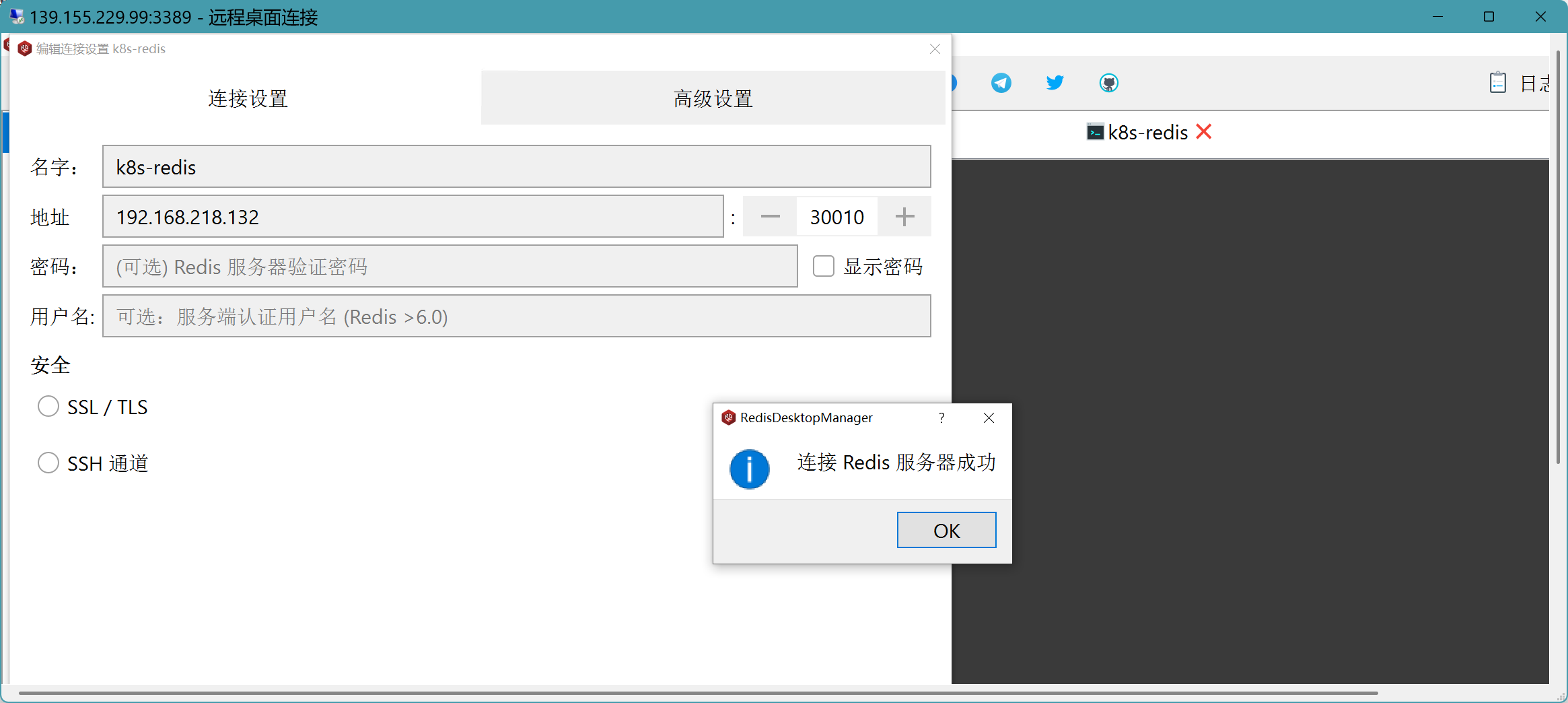This screenshot has height=703, width=1568.
Task: Close the edit connection settings window
Action: tap(935, 49)
